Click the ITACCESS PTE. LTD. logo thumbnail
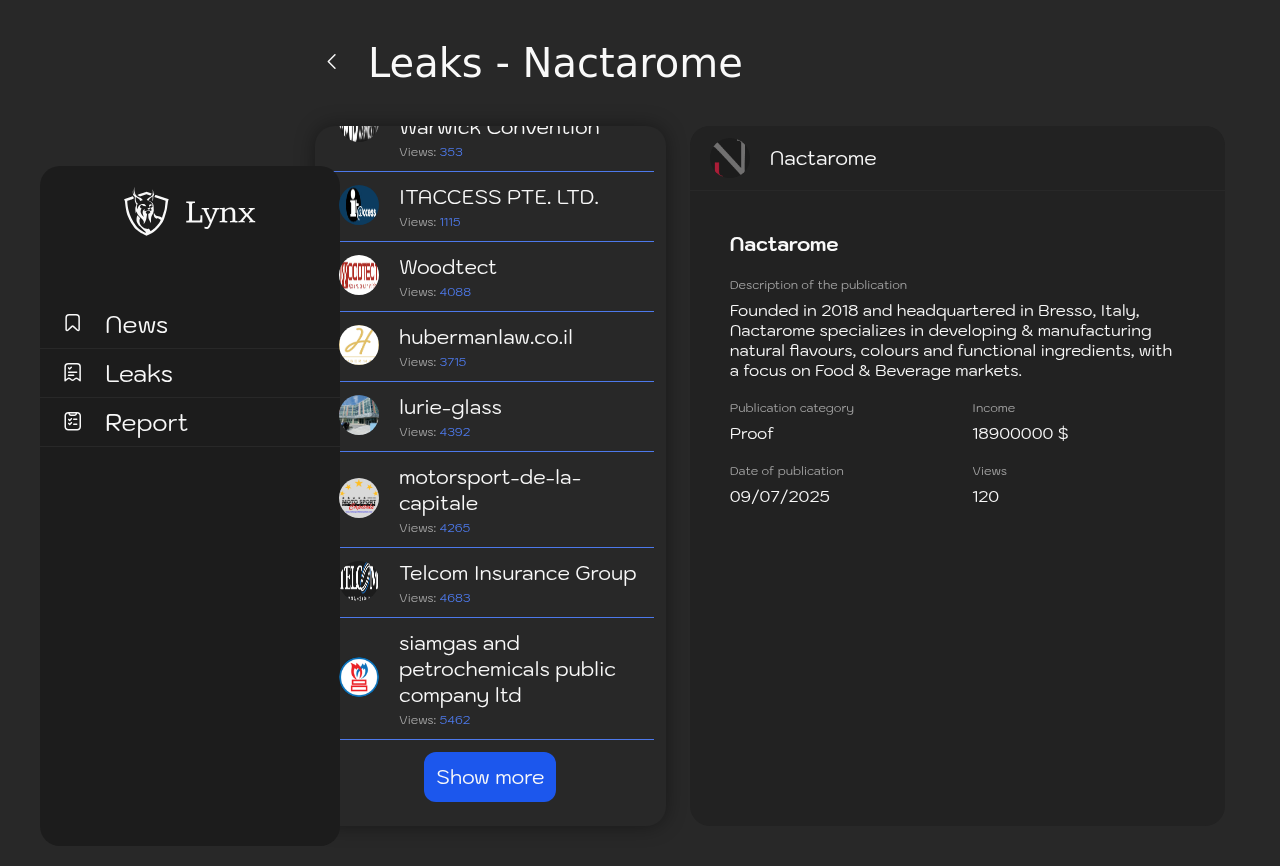Screen dimensions: 1280x866 [x=359, y=205]
